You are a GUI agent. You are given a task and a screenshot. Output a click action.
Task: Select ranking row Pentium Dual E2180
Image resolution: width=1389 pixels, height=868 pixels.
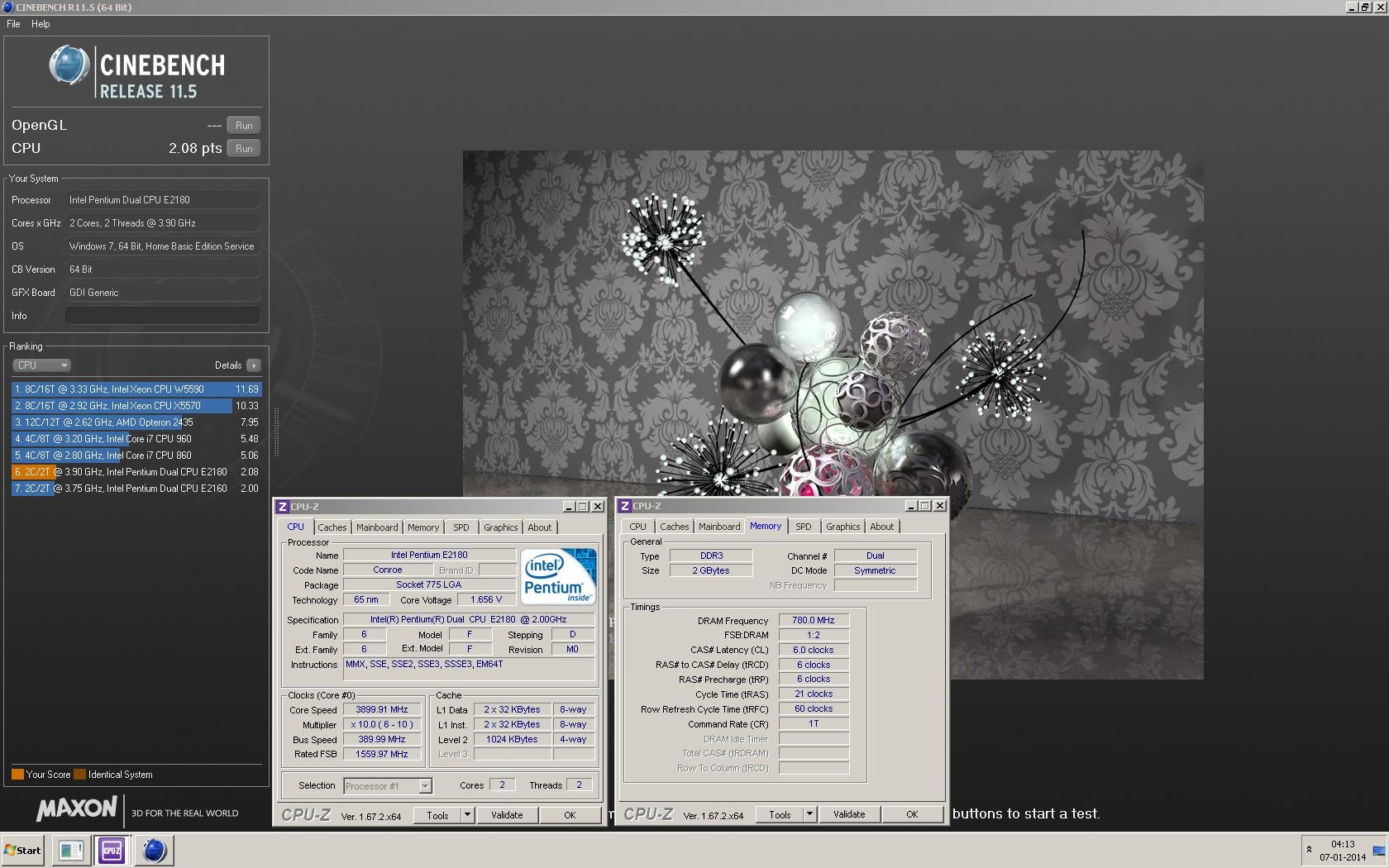click(136, 472)
